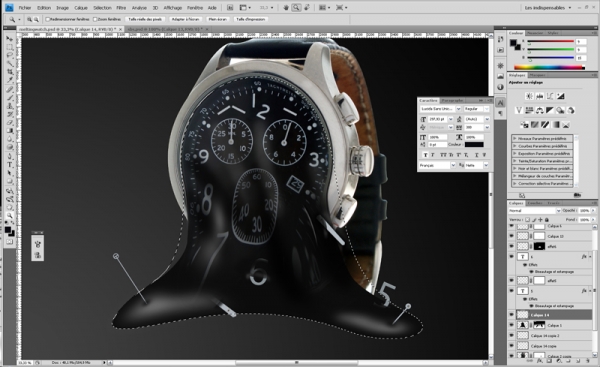Image resolution: width=600 pixels, height=367 pixels.
Task: Click lock-all icon in Calques panel
Action: [547, 220]
